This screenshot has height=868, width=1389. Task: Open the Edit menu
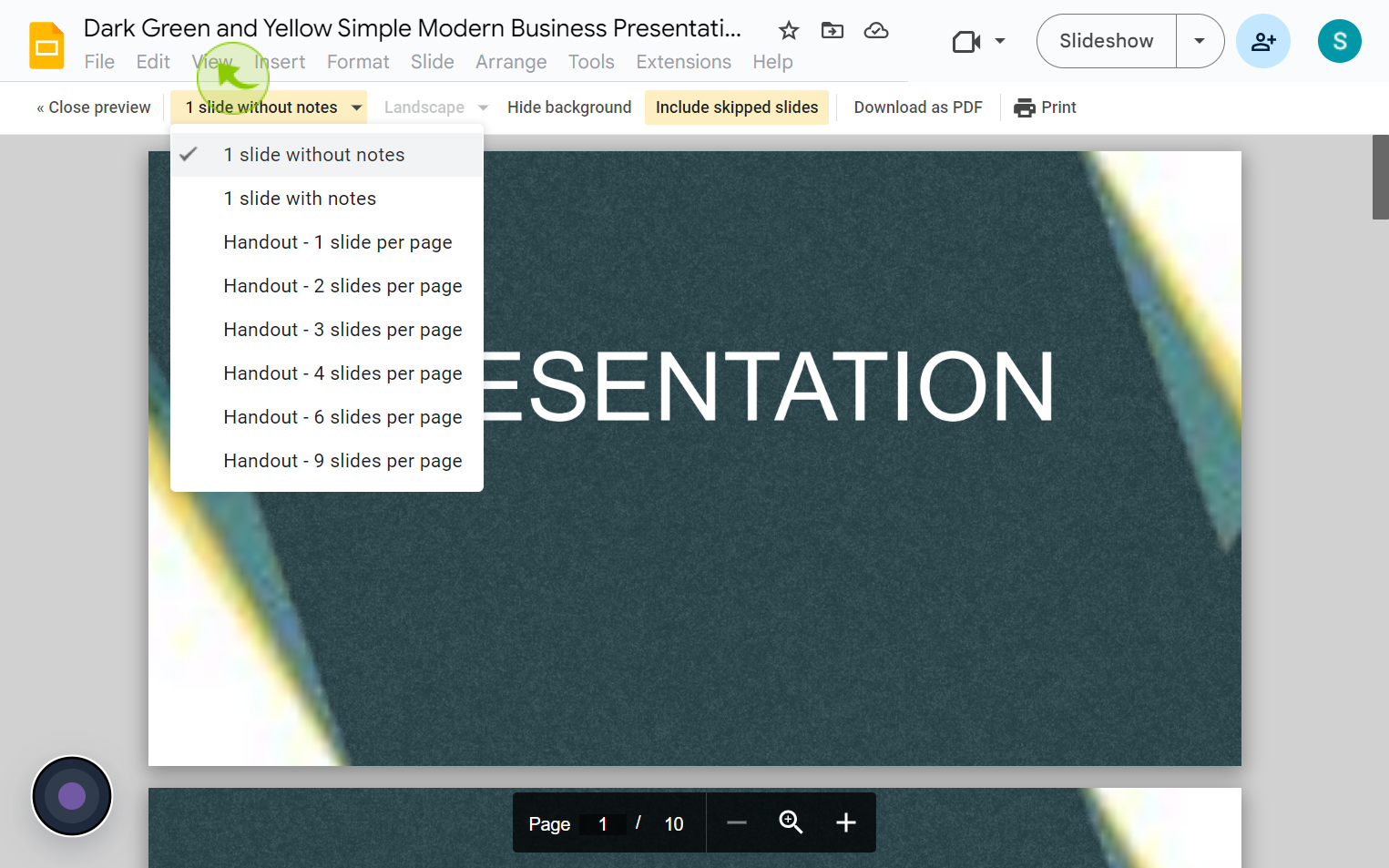pyautogui.click(x=153, y=62)
